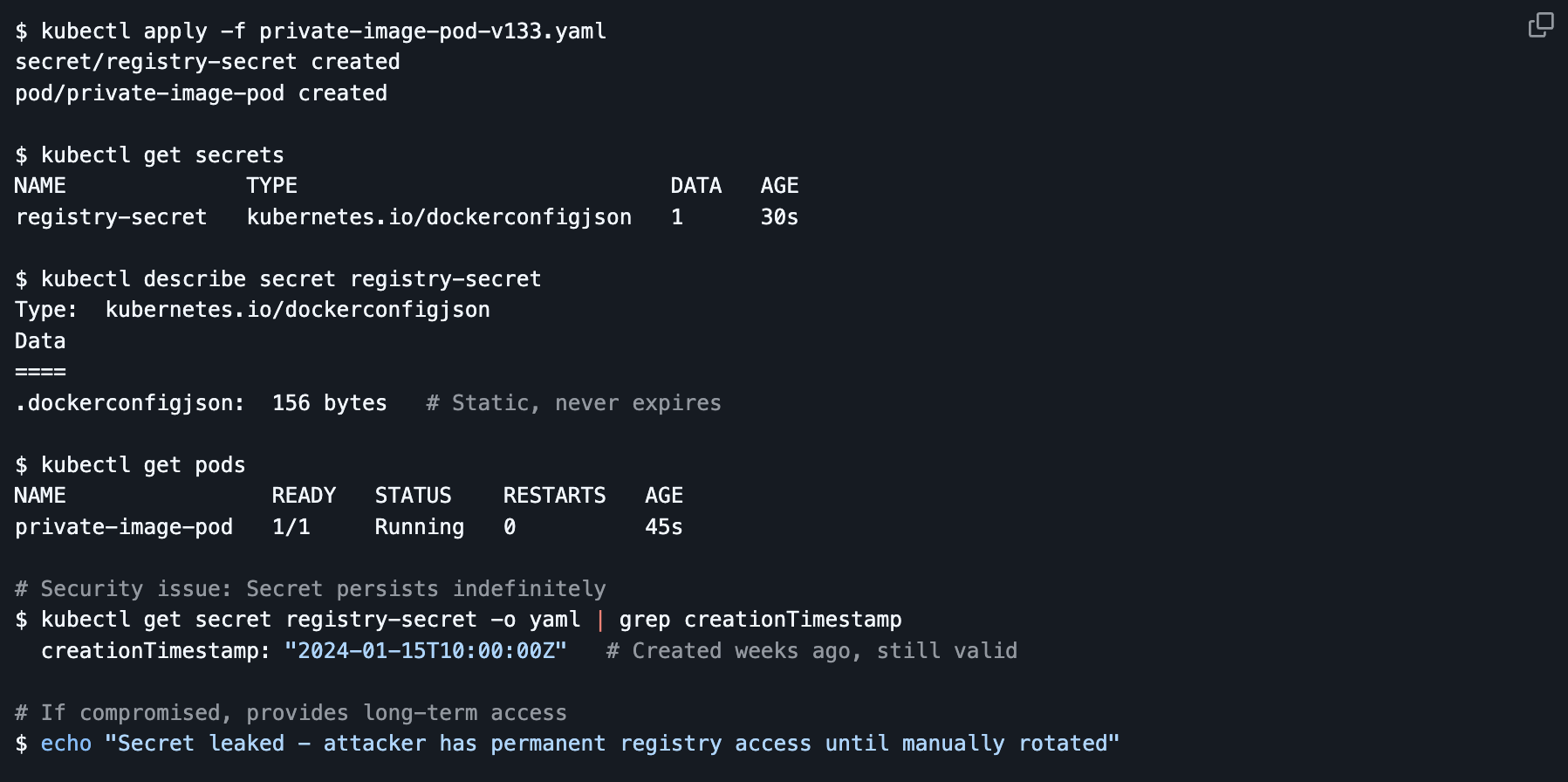The height and width of the screenshot is (782, 1568).
Task: Click the RESTARTS column header
Action: [554, 496]
